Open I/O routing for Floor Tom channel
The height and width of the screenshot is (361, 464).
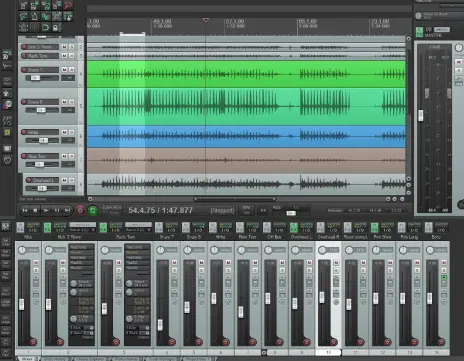[x=253, y=230]
